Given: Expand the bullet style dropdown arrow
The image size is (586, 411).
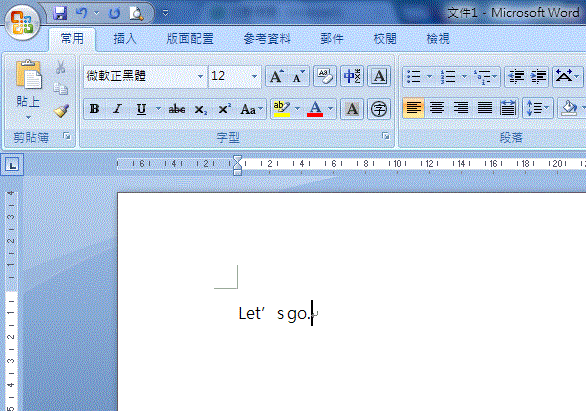Looking at the screenshot, I should [x=429, y=76].
